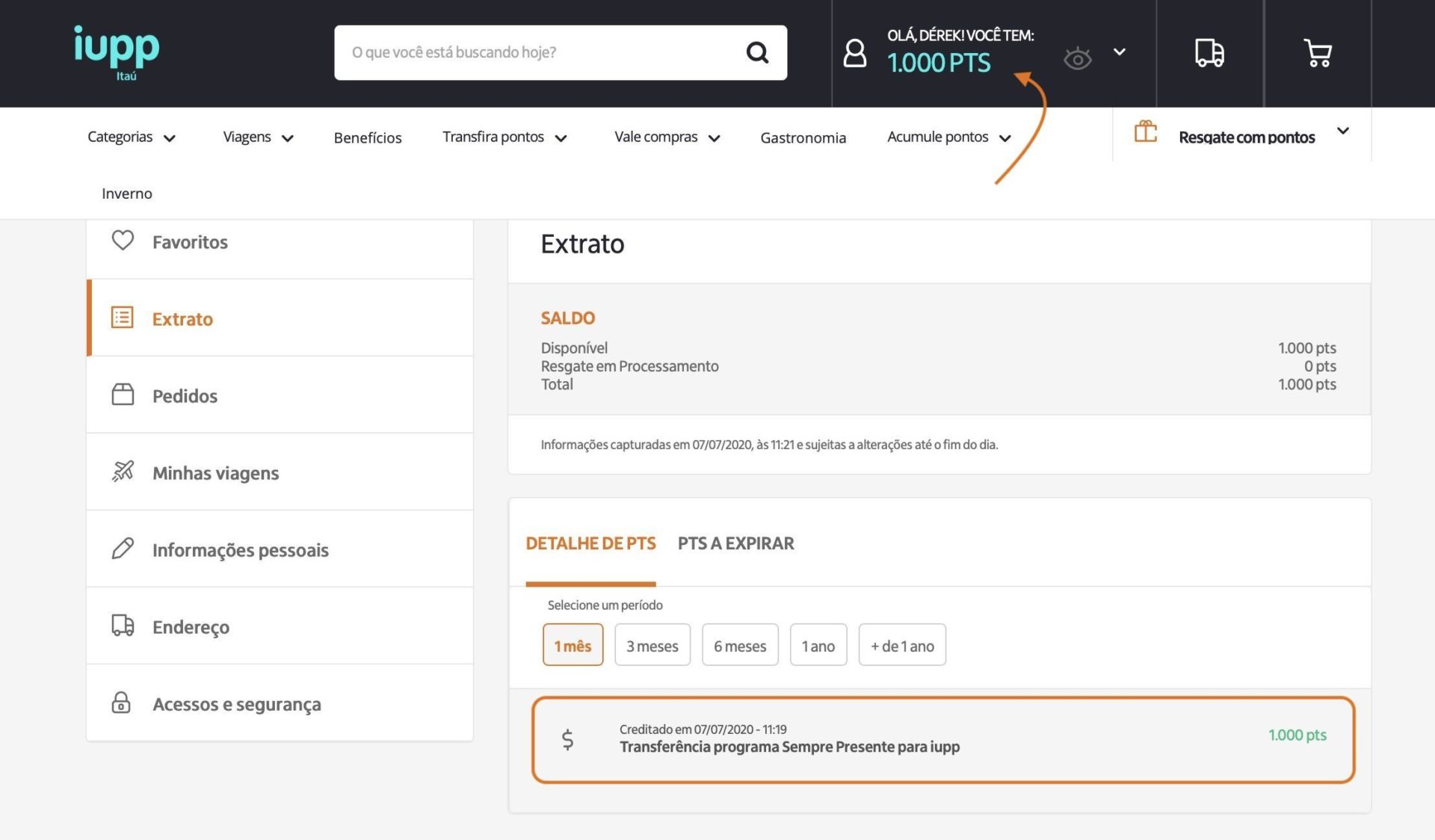Expand the Categorias menu chevron
This screenshot has height=840, width=1435.
coord(170,138)
